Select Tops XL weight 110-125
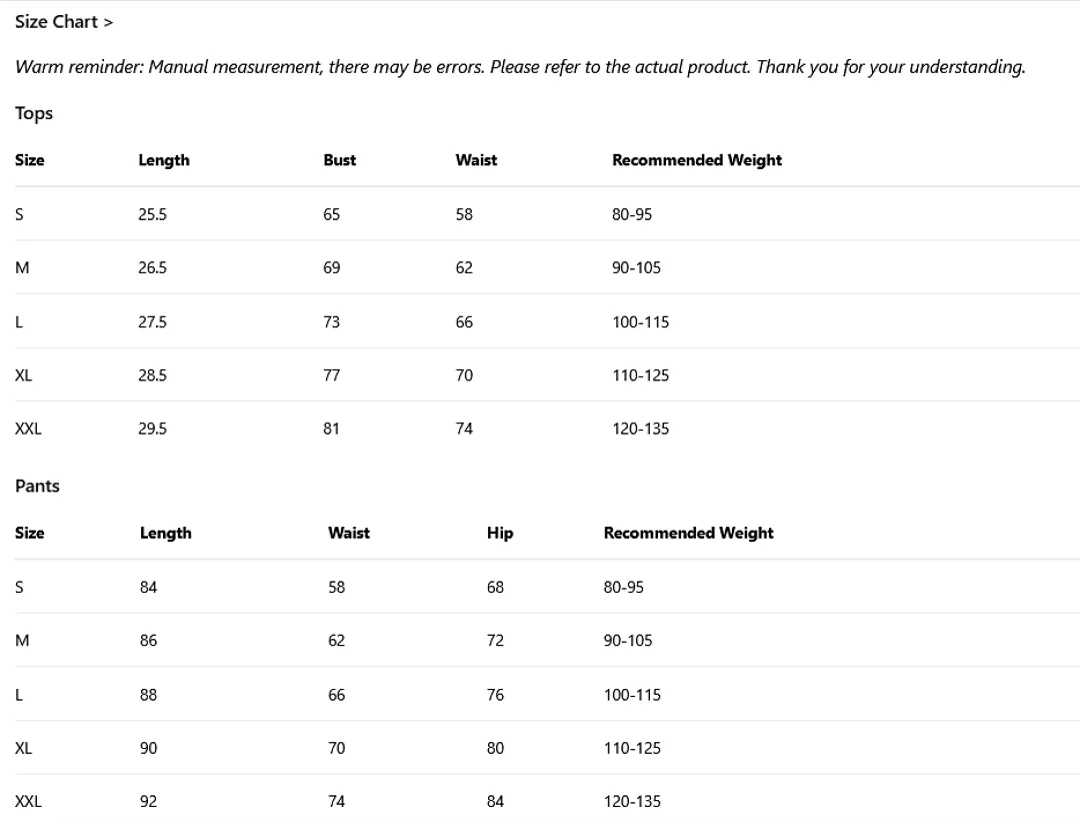The image size is (1080, 822). point(641,376)
